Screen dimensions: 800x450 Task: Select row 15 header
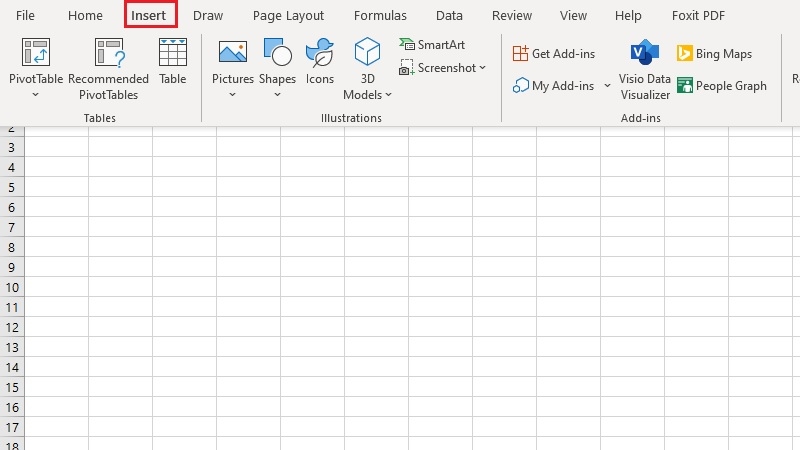12,387
